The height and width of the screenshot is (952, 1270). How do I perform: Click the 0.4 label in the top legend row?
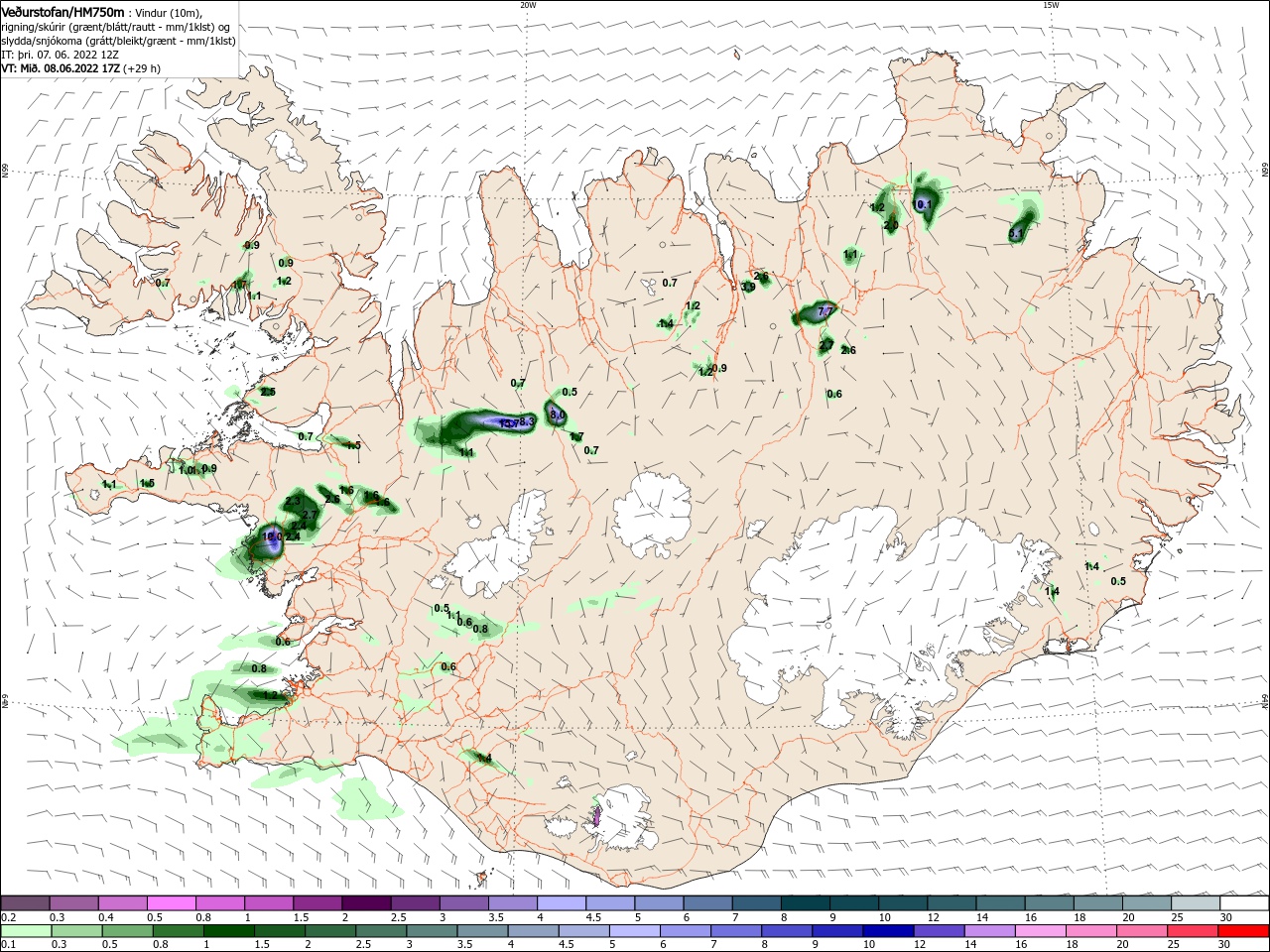106,917
